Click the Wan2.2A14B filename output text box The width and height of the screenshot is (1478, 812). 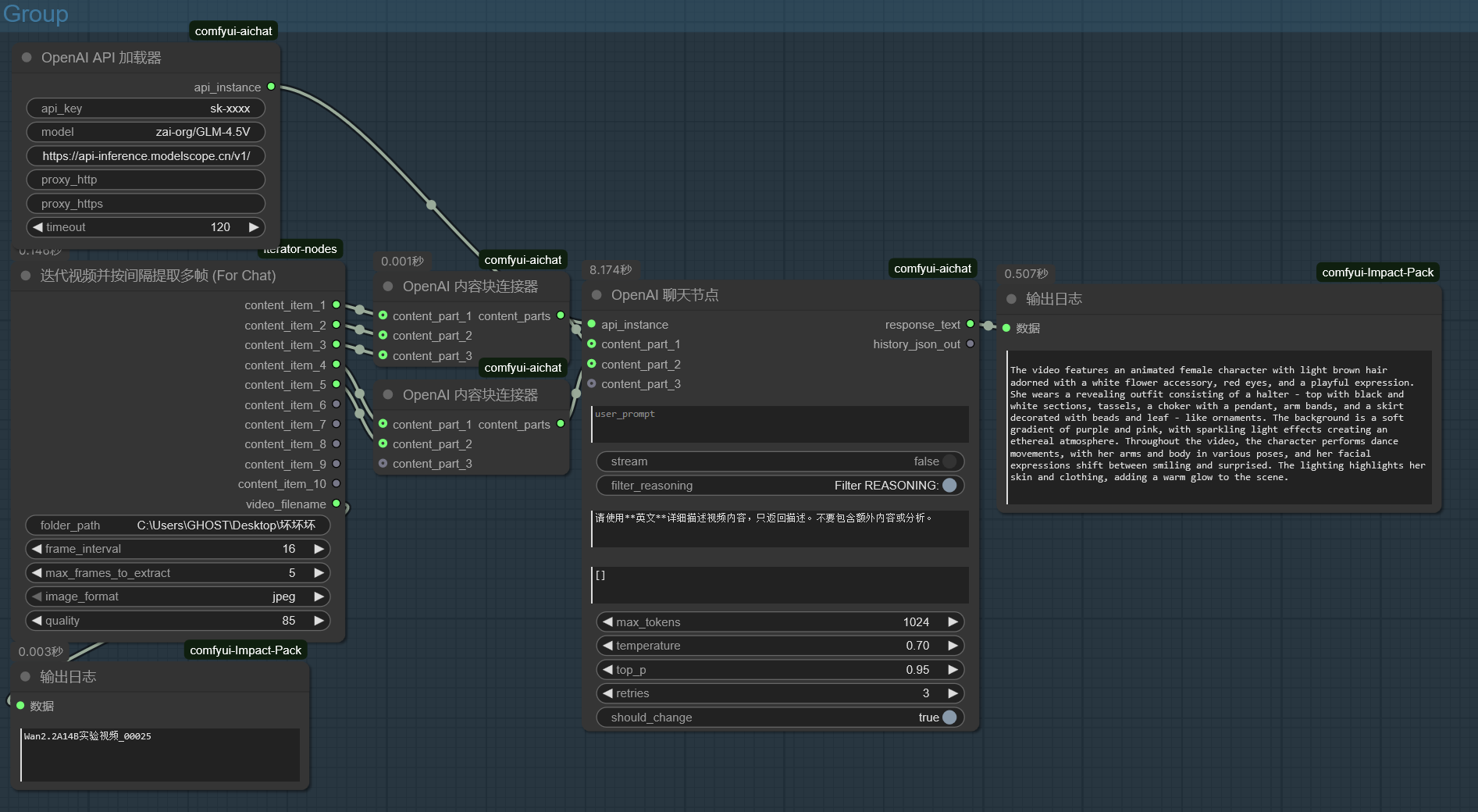pyautogui.click(x=160, y=755)
